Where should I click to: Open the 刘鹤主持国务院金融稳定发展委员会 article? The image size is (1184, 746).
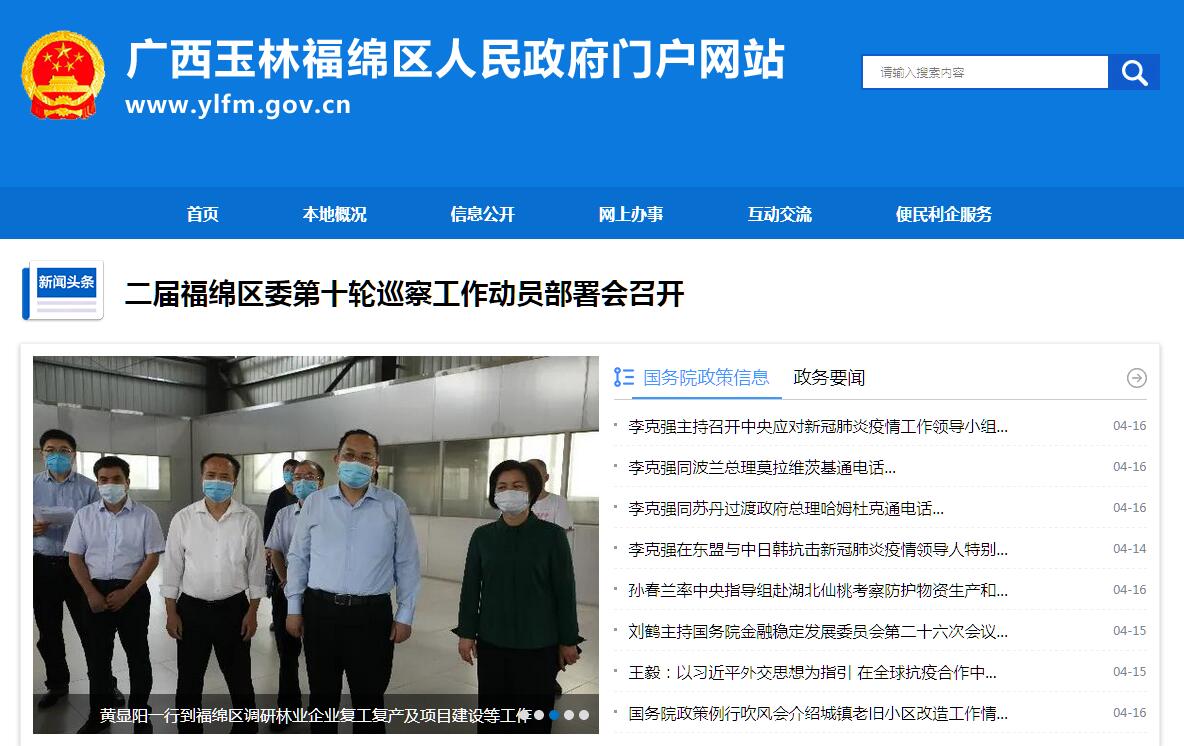(x=818, y=631)
